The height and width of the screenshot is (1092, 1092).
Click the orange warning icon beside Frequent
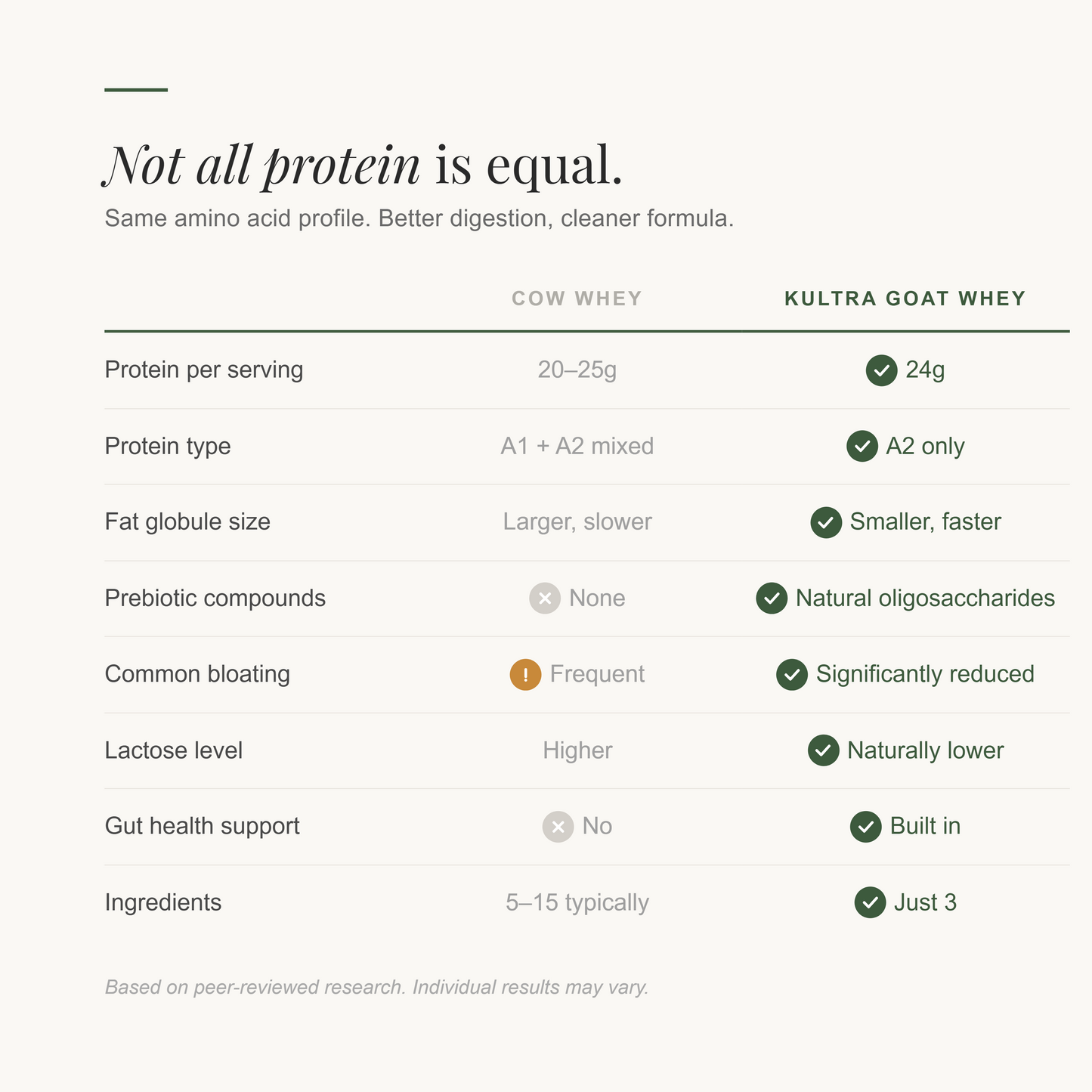click(525, 675)
